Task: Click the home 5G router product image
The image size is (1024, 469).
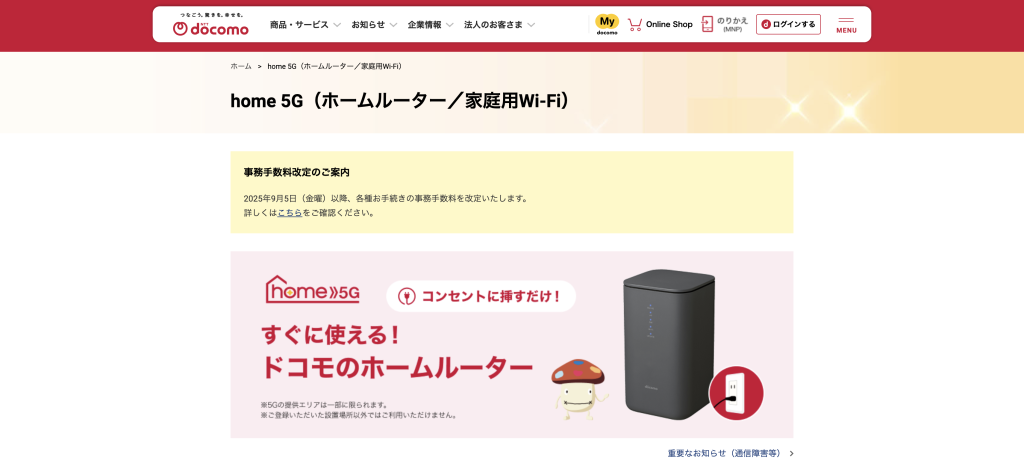Action: [x=666, y=345]
